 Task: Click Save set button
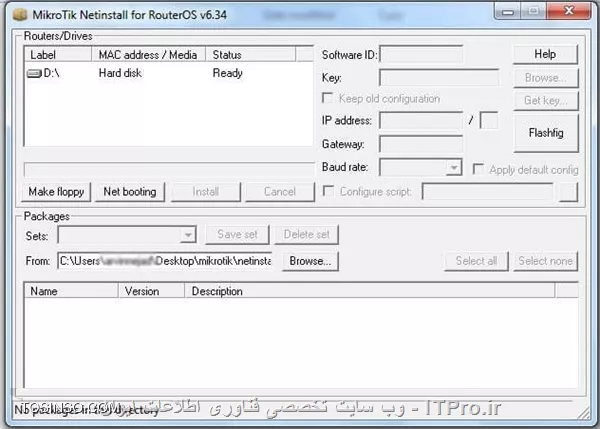point(237,234)
